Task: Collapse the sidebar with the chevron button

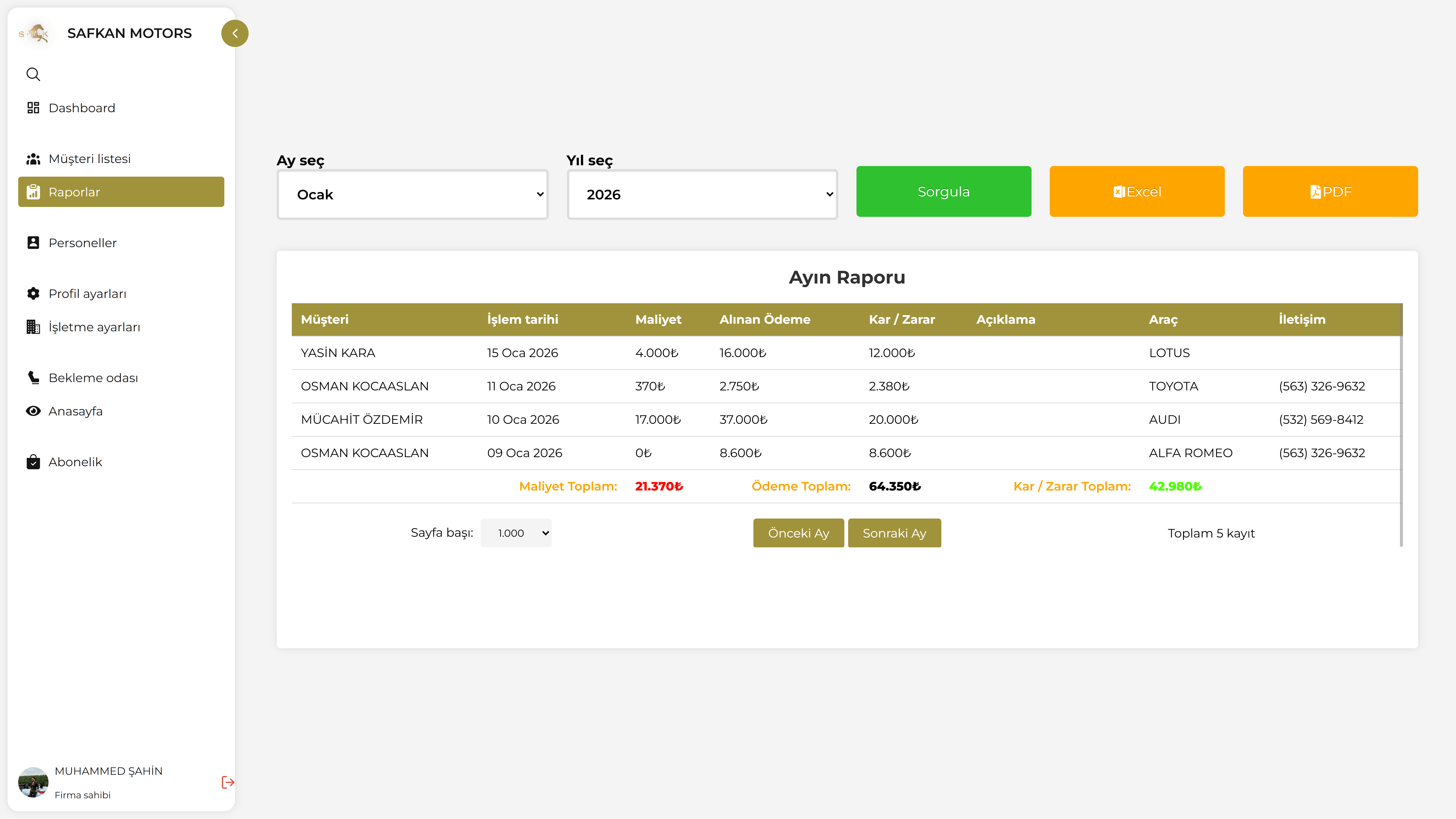Action: point(234,33)
